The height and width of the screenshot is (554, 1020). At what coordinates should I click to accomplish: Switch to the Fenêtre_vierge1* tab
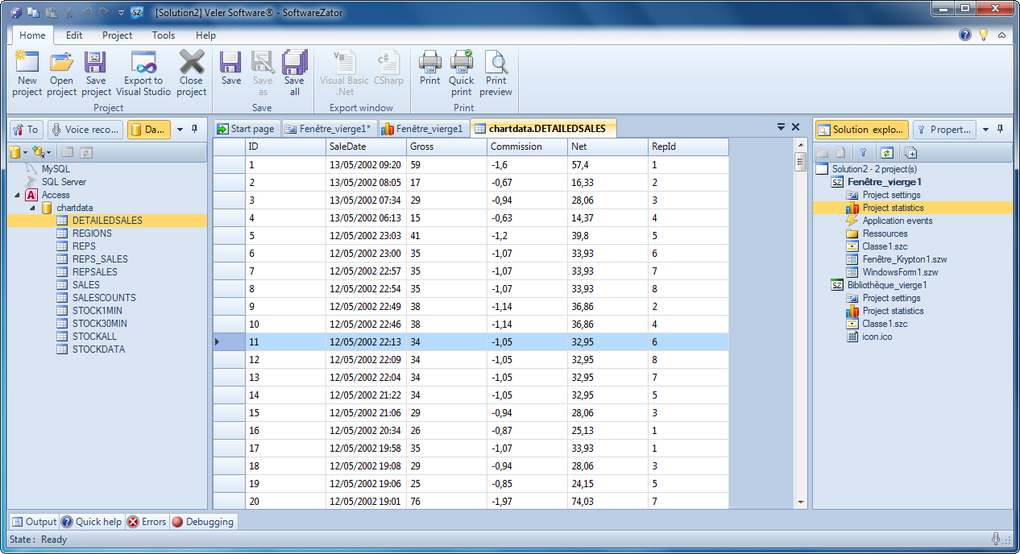[329, 129]
